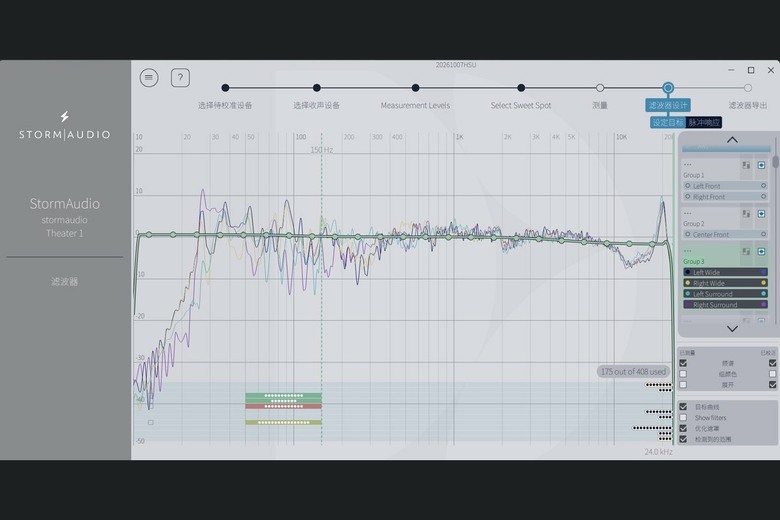Click the 'Theater 1' text
The image size is (780, 520).
point(65,233)
